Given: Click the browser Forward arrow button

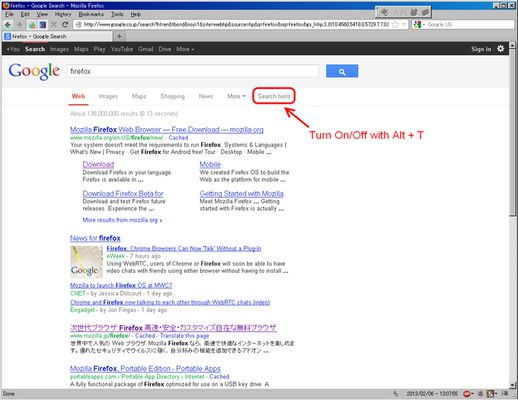Looking at the screenshot, I should [x=19, y=25].
